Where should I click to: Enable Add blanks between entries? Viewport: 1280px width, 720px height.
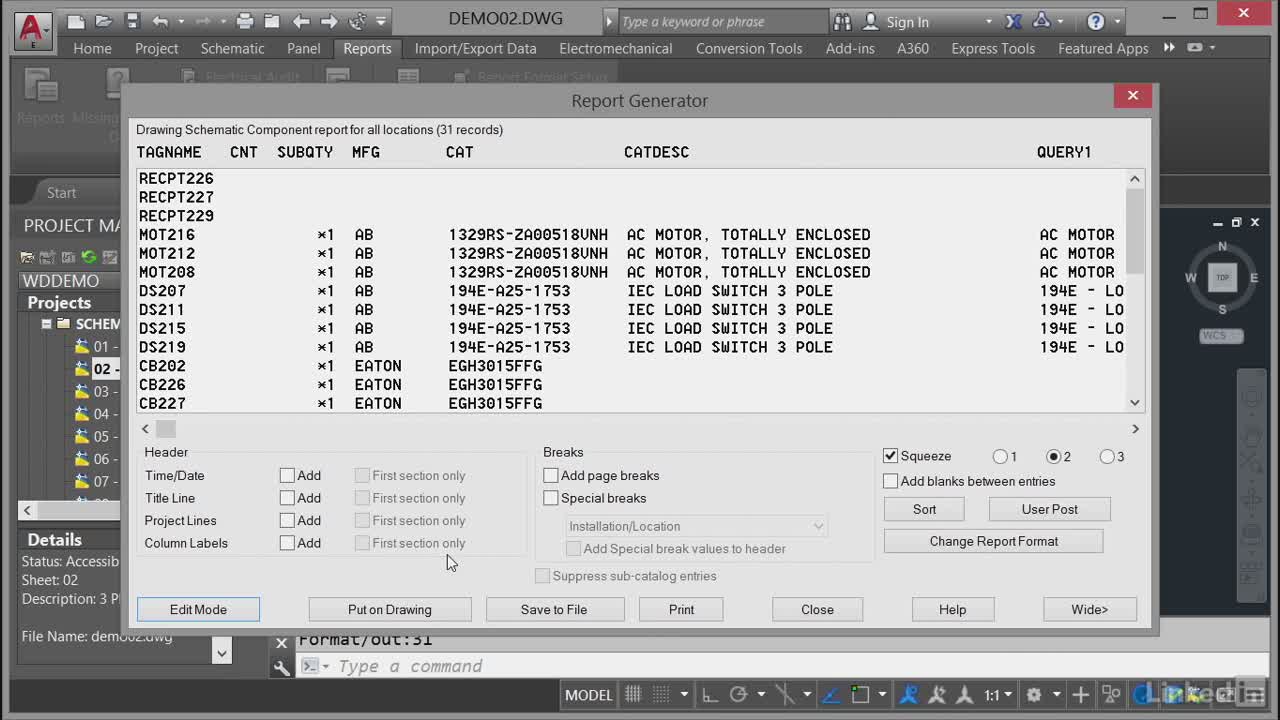pyautogui.click(x=890, y=481)
